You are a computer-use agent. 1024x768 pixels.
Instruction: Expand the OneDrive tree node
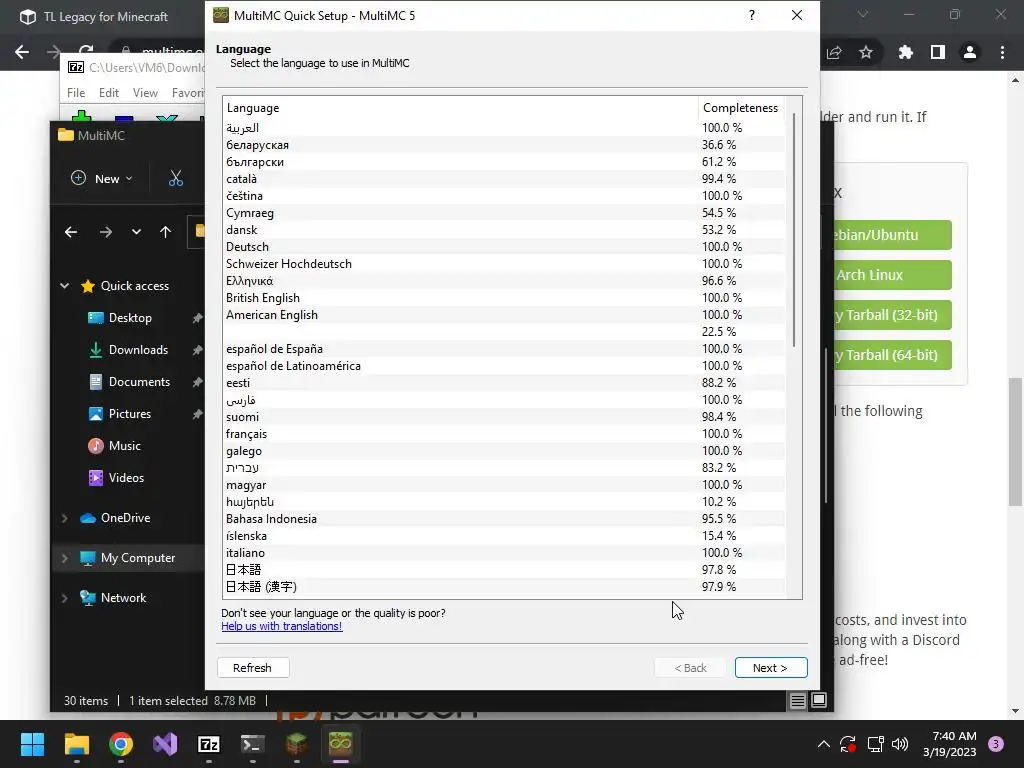[65, 518]
